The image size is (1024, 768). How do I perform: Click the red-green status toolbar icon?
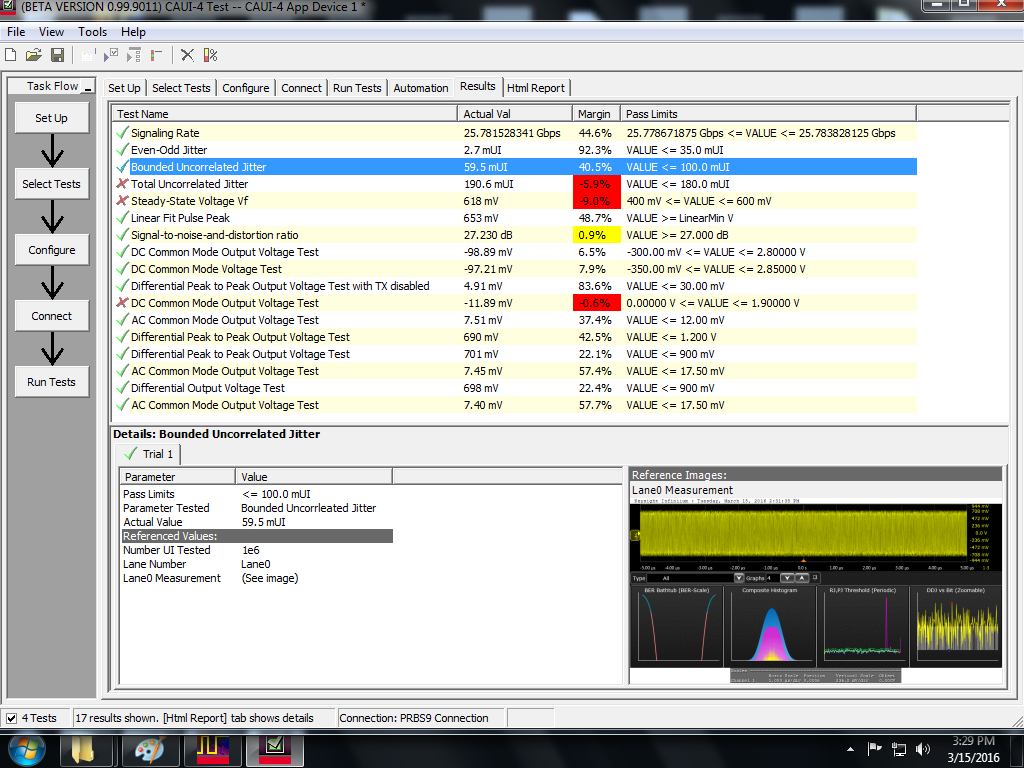pos(155,55)
